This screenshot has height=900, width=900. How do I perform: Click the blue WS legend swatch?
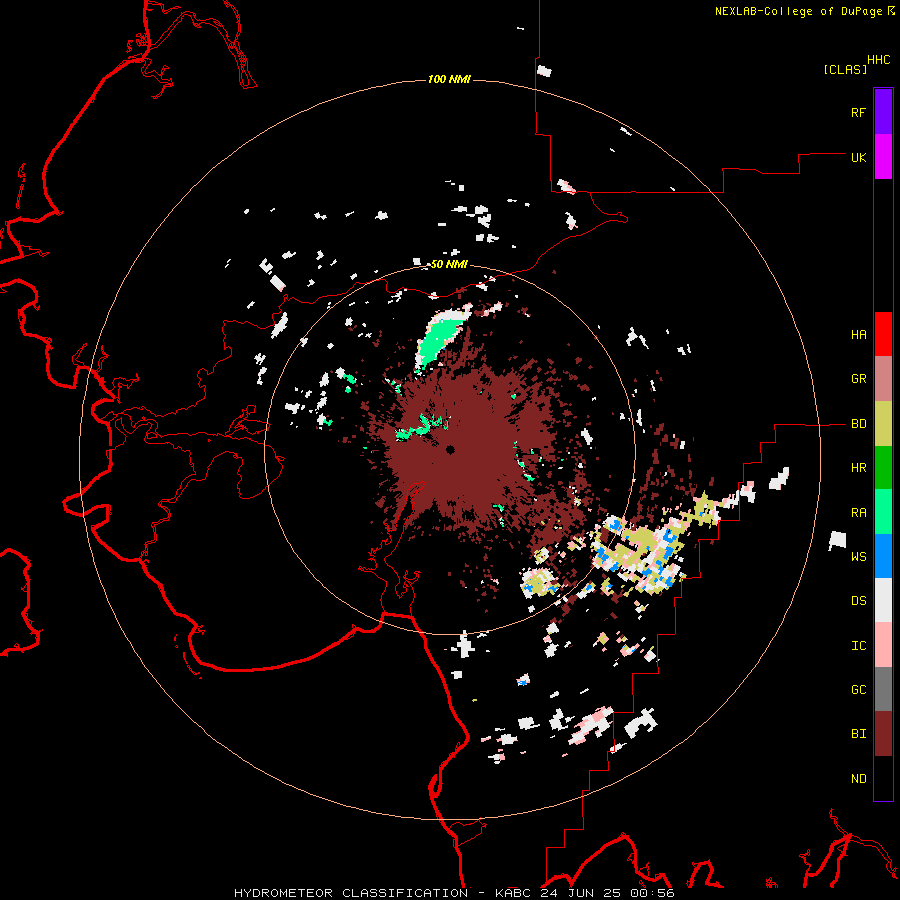coord(883,556)
